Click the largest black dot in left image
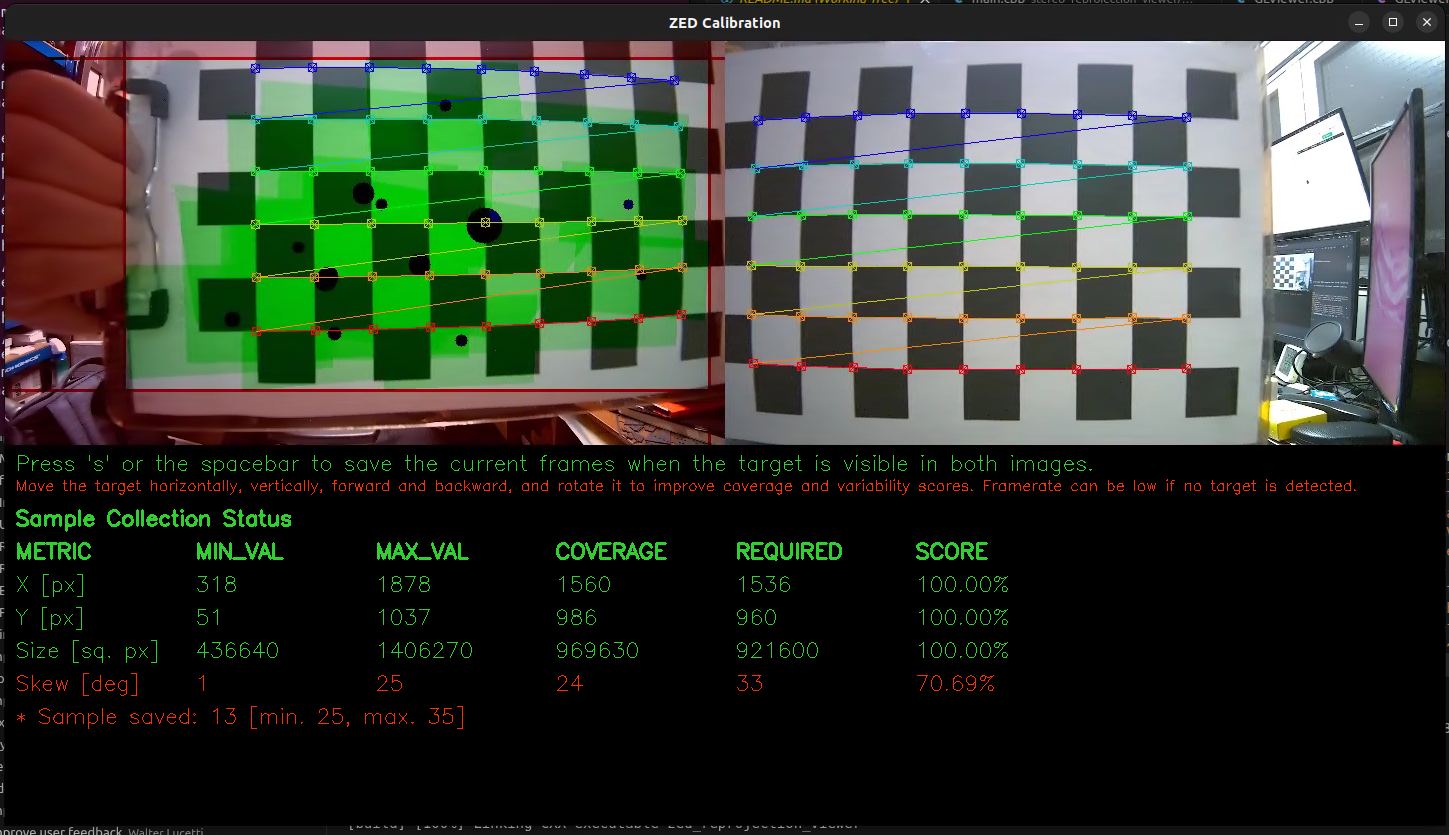Screen dimensions: 1449x835 484,226
